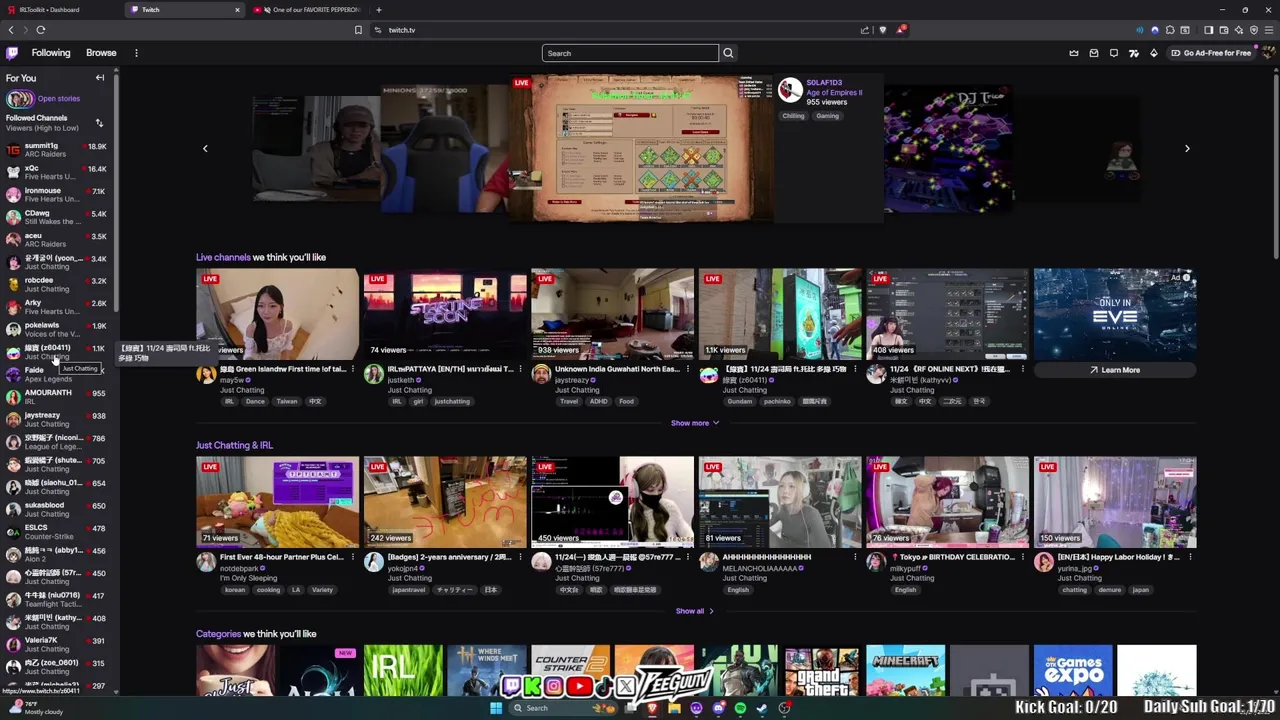Open the browser hamburger menu
The width and height of the screenshot is (1280, 720).
click(x=1269, y=30)
